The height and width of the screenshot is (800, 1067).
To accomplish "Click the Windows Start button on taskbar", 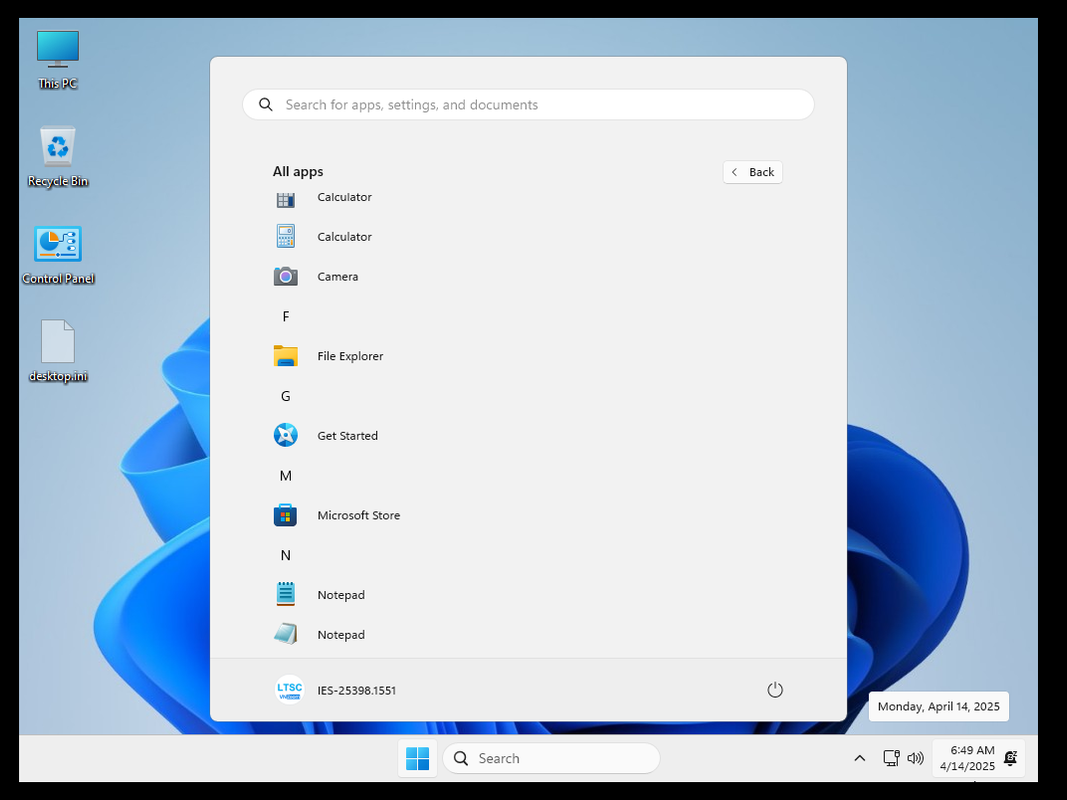I will pos(417,758).
